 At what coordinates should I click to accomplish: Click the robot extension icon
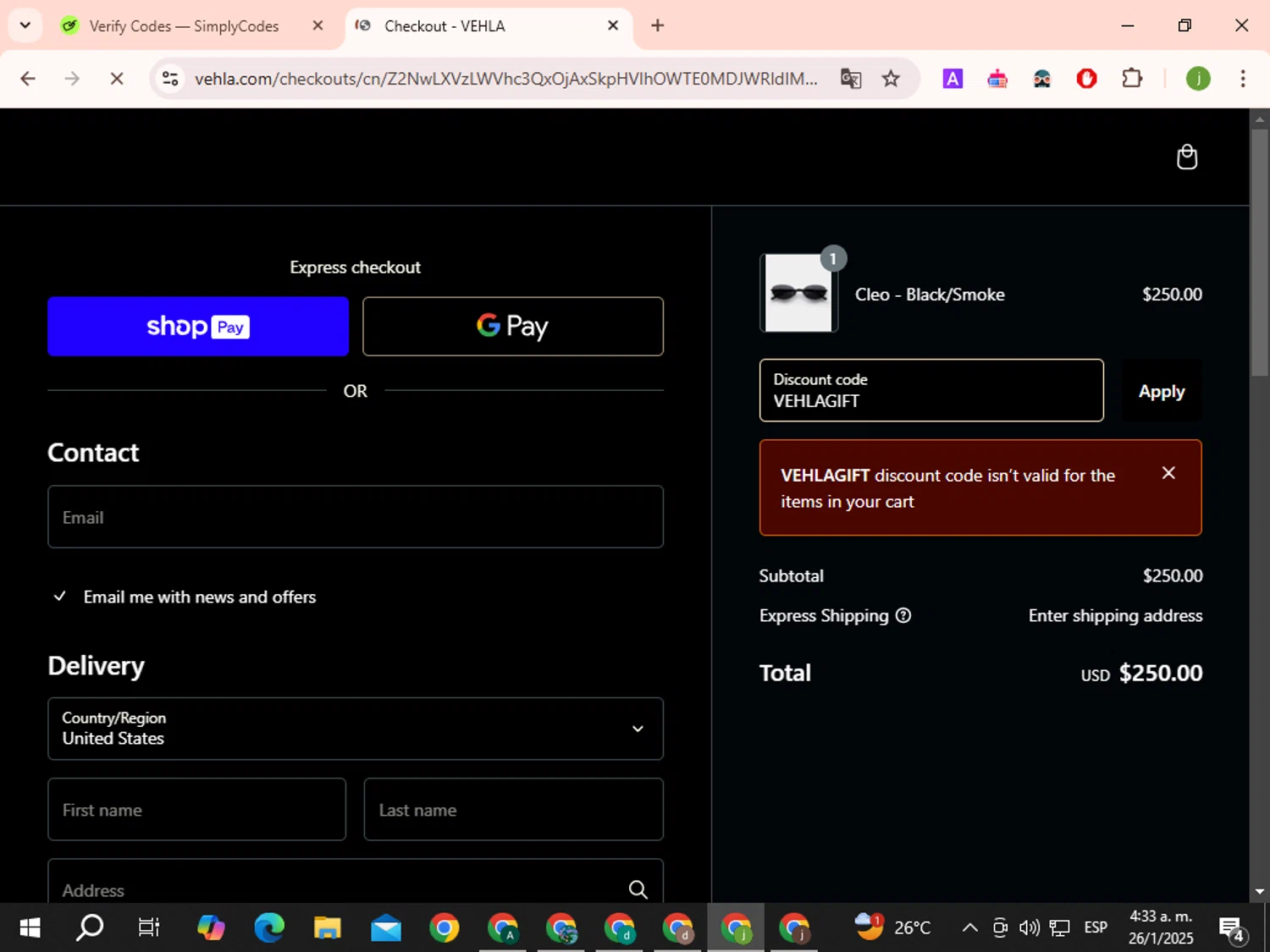(997, 79)
